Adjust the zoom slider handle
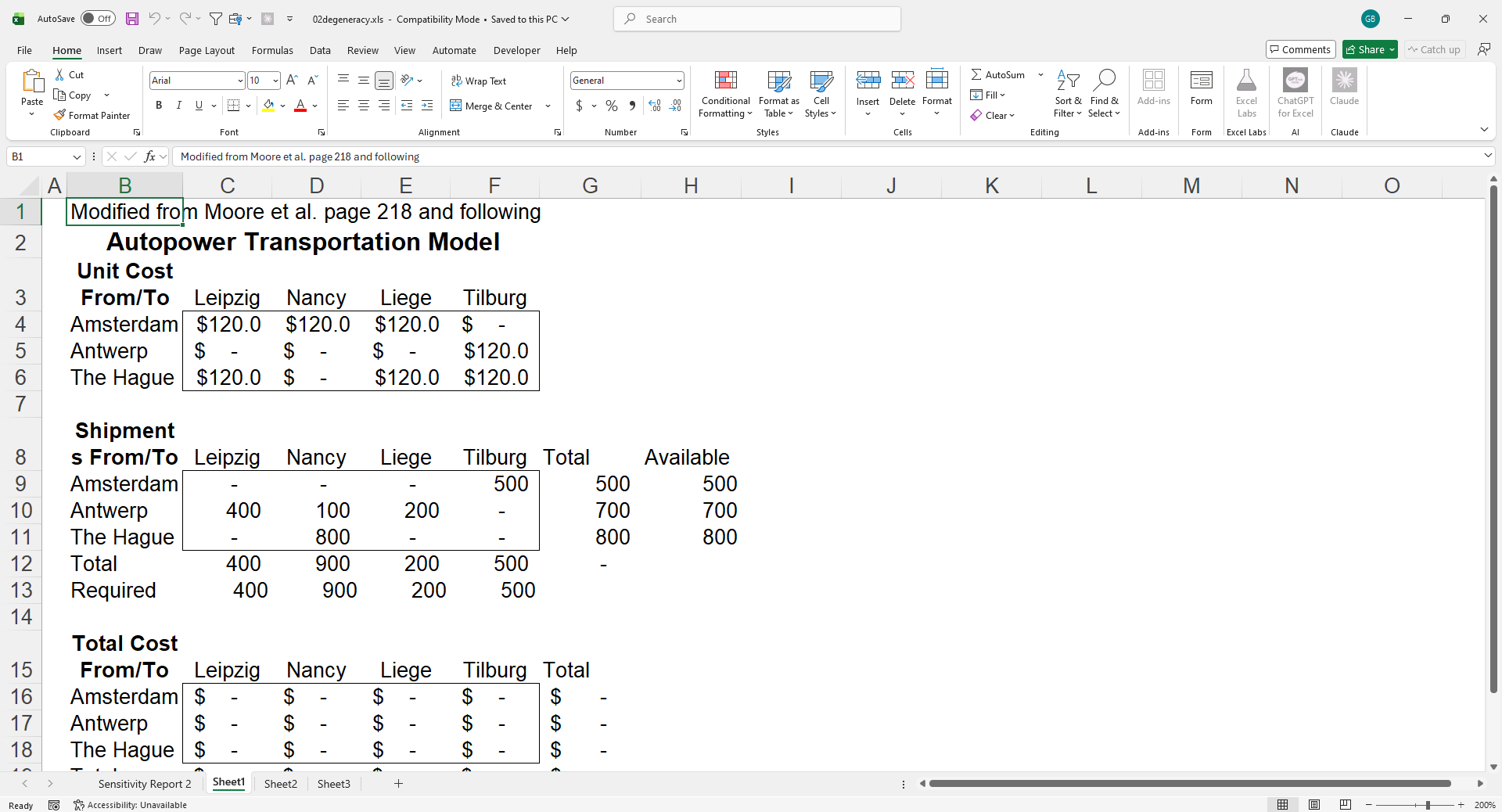This screenshot has height=812, width=1502. (x=1428, y=805)
